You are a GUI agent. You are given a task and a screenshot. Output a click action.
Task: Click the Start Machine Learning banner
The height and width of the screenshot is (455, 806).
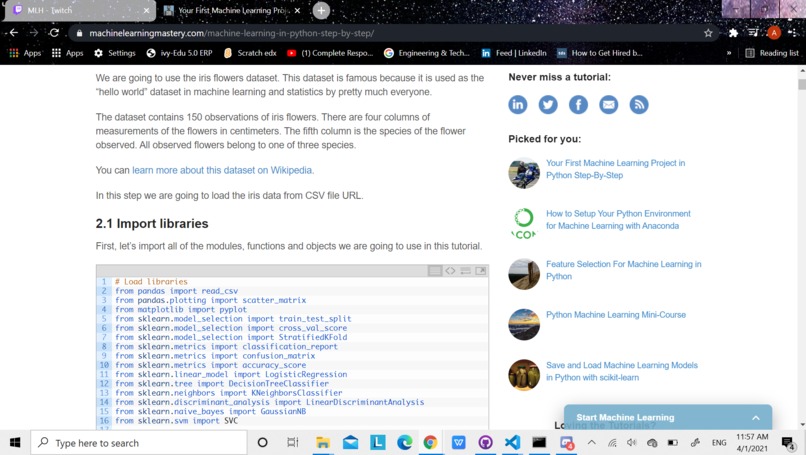[x=668, y=417]
